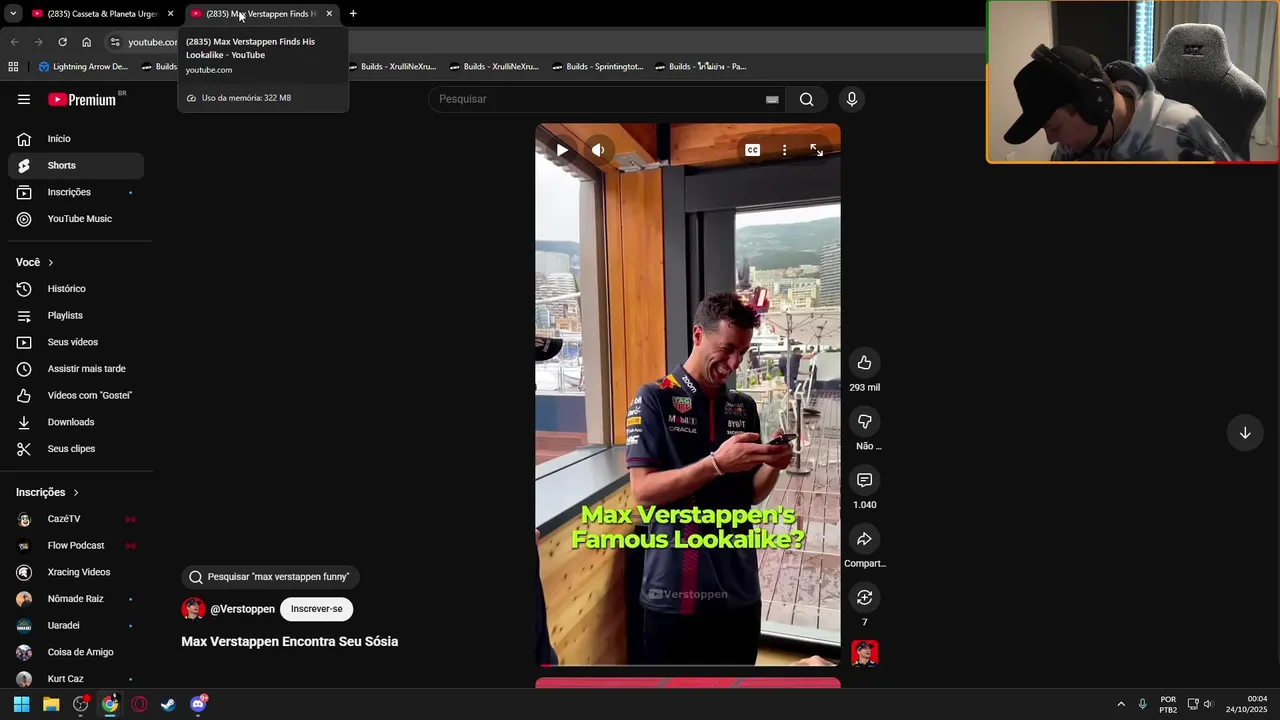
Task: Open the Nômade Raiz channel
Action: click(76, 599)
